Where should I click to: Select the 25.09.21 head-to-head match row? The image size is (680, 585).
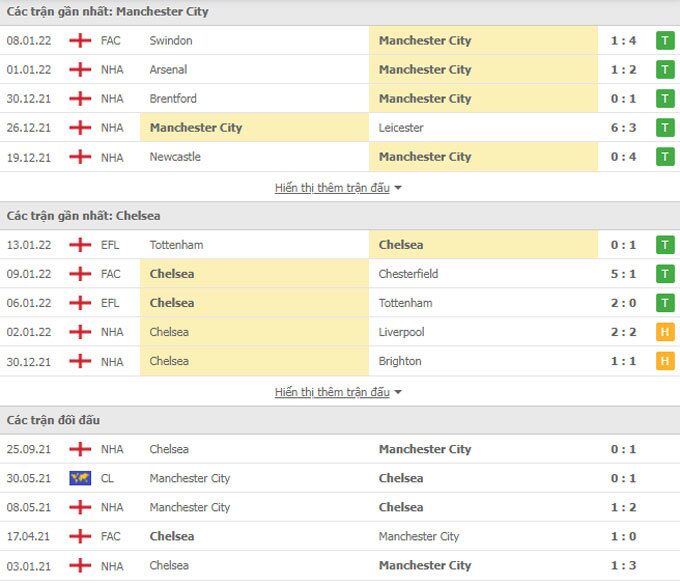click(x=340, y=450)
